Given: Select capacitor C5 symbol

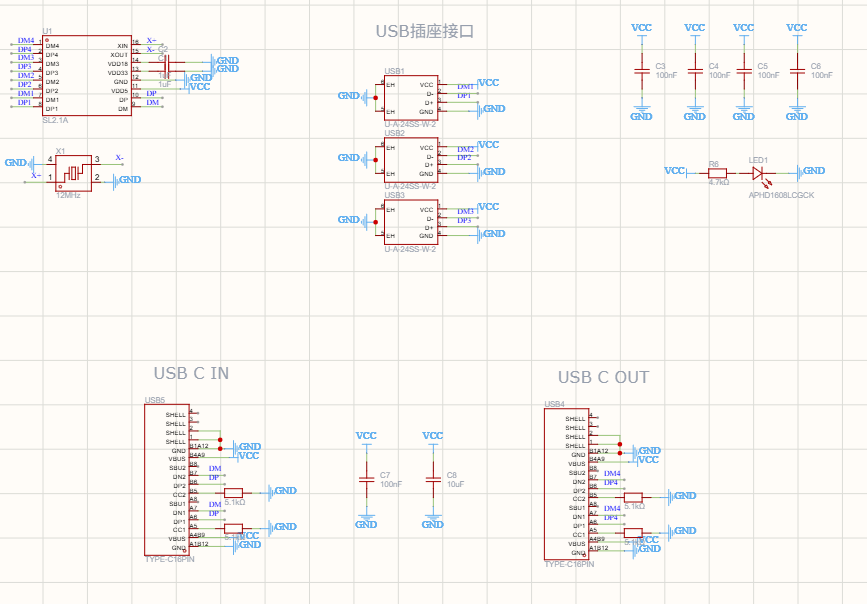Looking at the screenshot, I should click(744, 71).
